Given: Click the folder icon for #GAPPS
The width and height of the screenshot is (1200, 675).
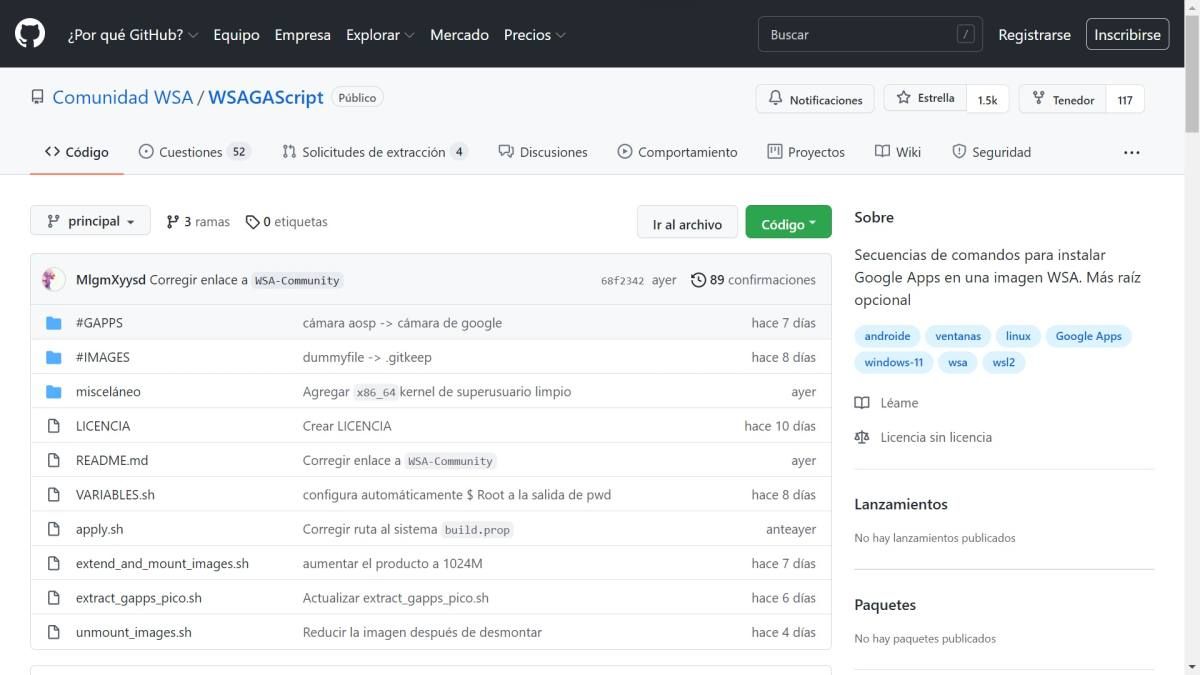Looking at the screenshot, I should (54, 323).
